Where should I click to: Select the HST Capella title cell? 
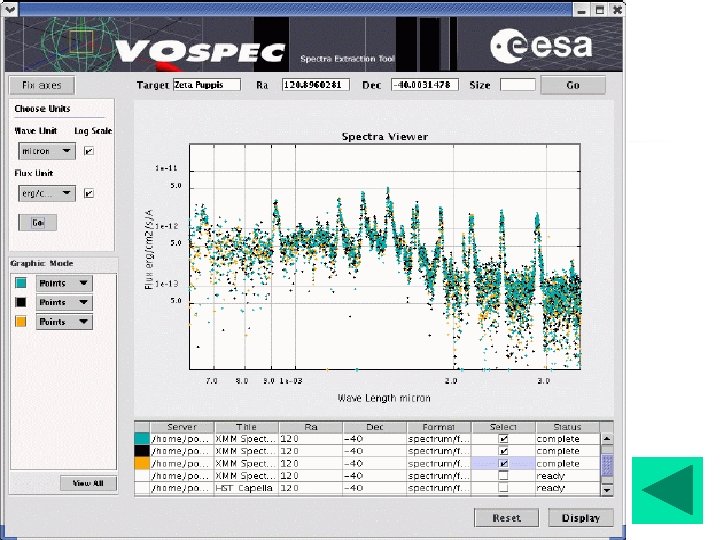[x=246, y=488]
